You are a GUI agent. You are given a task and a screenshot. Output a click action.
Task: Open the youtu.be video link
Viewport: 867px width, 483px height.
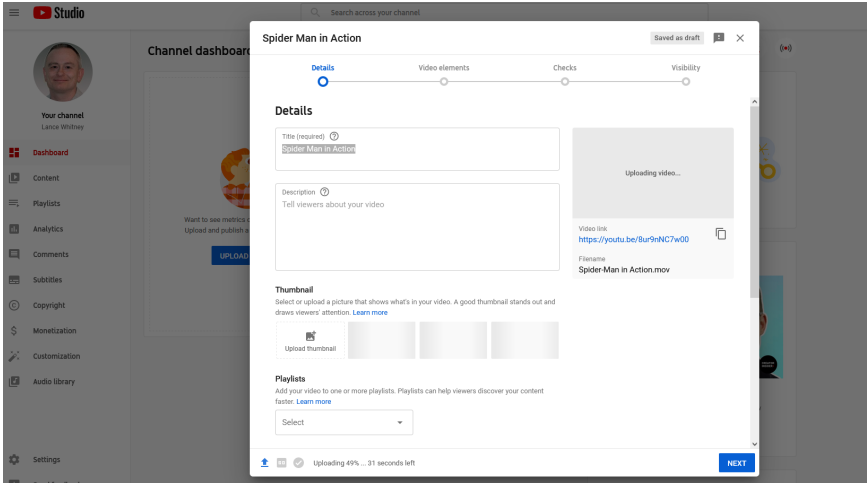[x=634, y=239]
